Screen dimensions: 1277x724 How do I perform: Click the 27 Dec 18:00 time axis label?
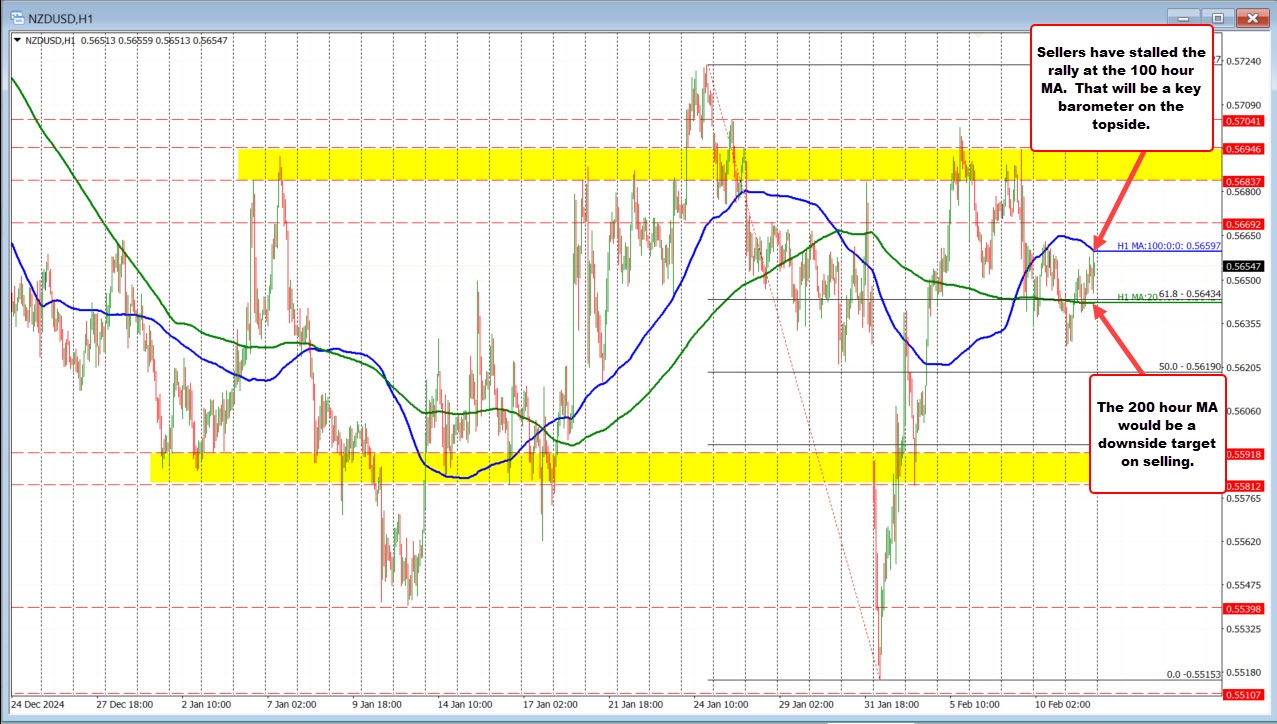[125, 703]
